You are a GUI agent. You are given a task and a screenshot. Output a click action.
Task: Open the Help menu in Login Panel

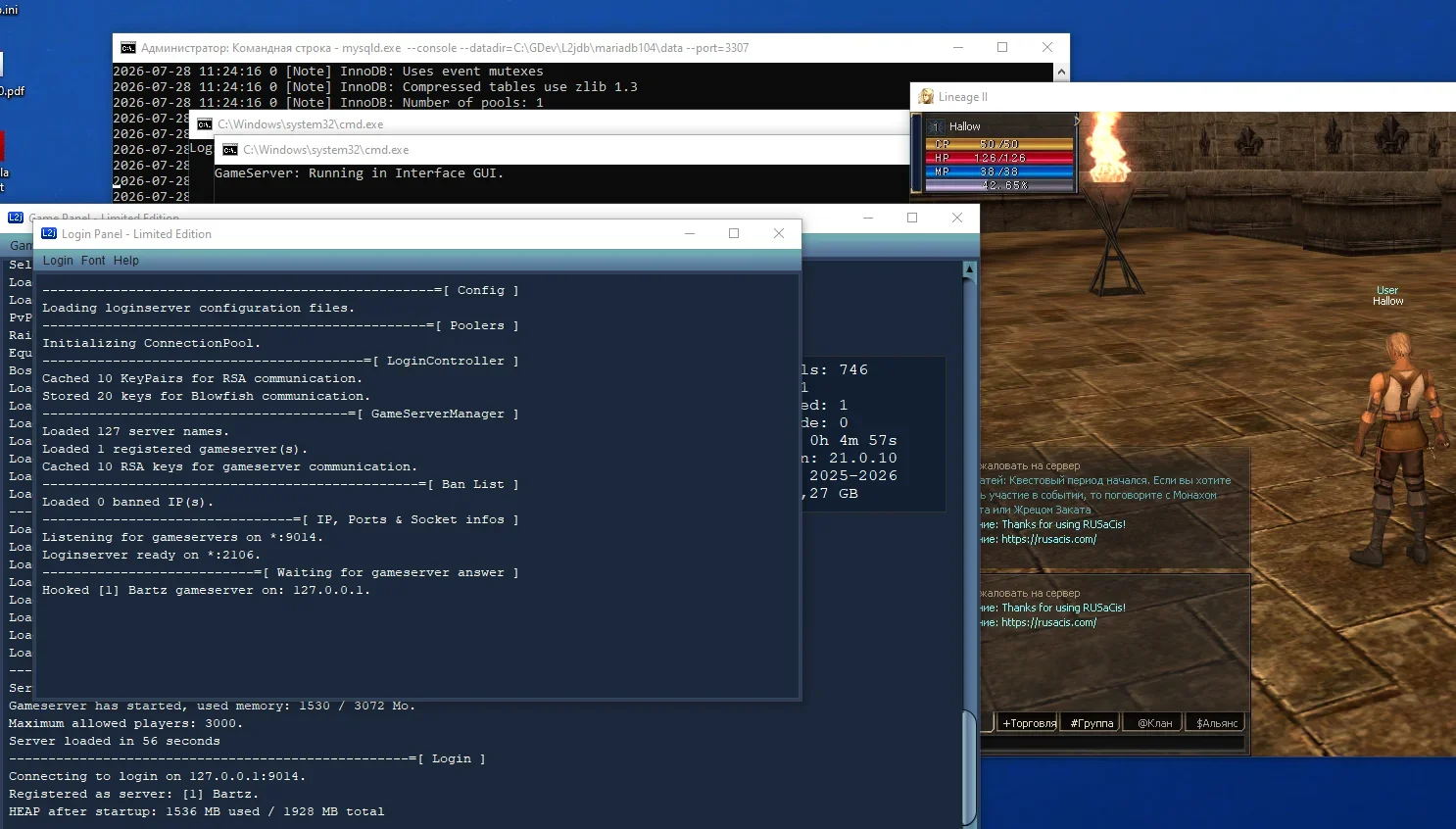pos(126,261)
